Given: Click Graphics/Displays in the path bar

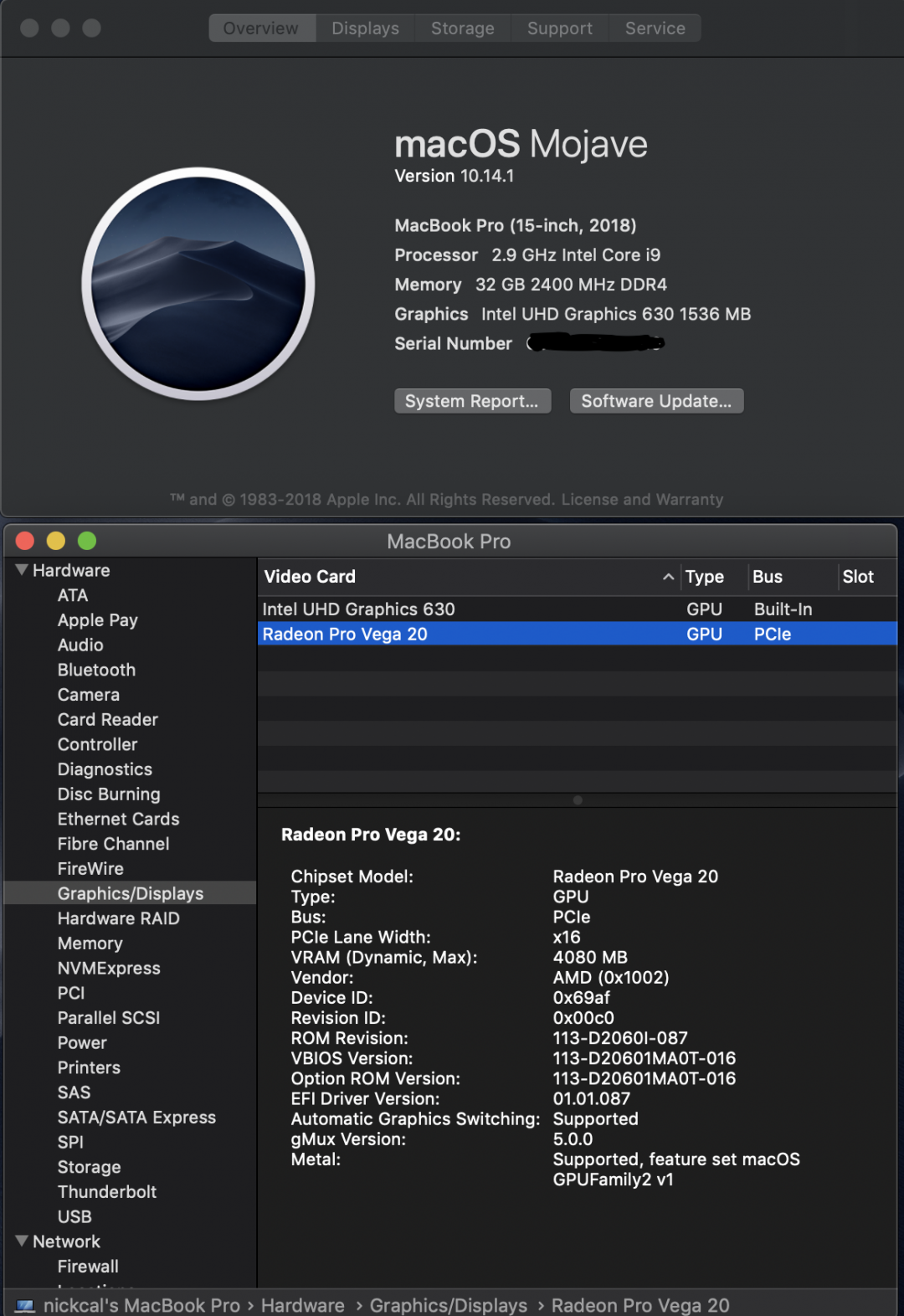Looking at the screenshot, I should pyautogui.click(x=449, y=1306).
